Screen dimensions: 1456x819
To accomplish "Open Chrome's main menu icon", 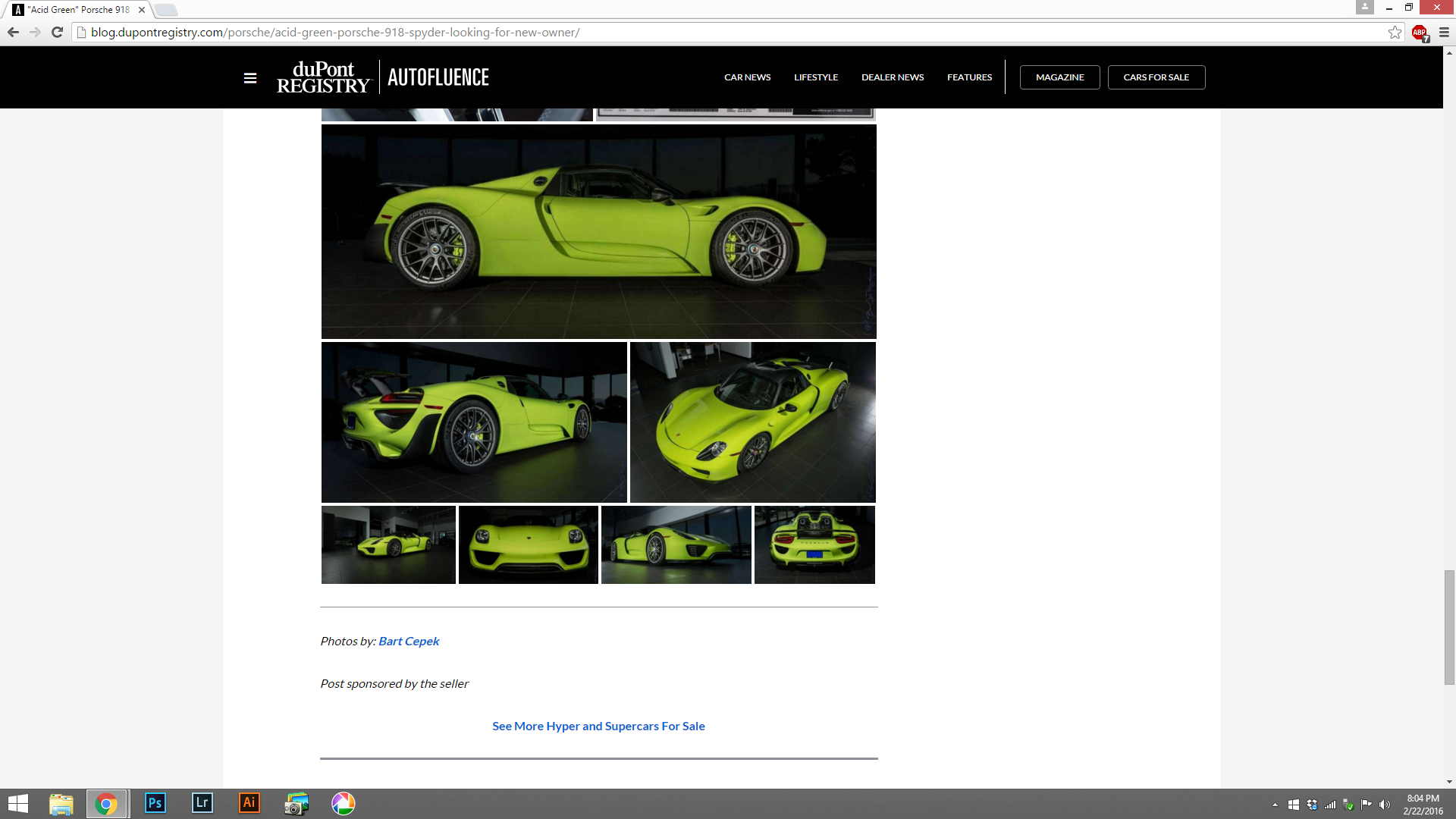I will click(1444, 32).
